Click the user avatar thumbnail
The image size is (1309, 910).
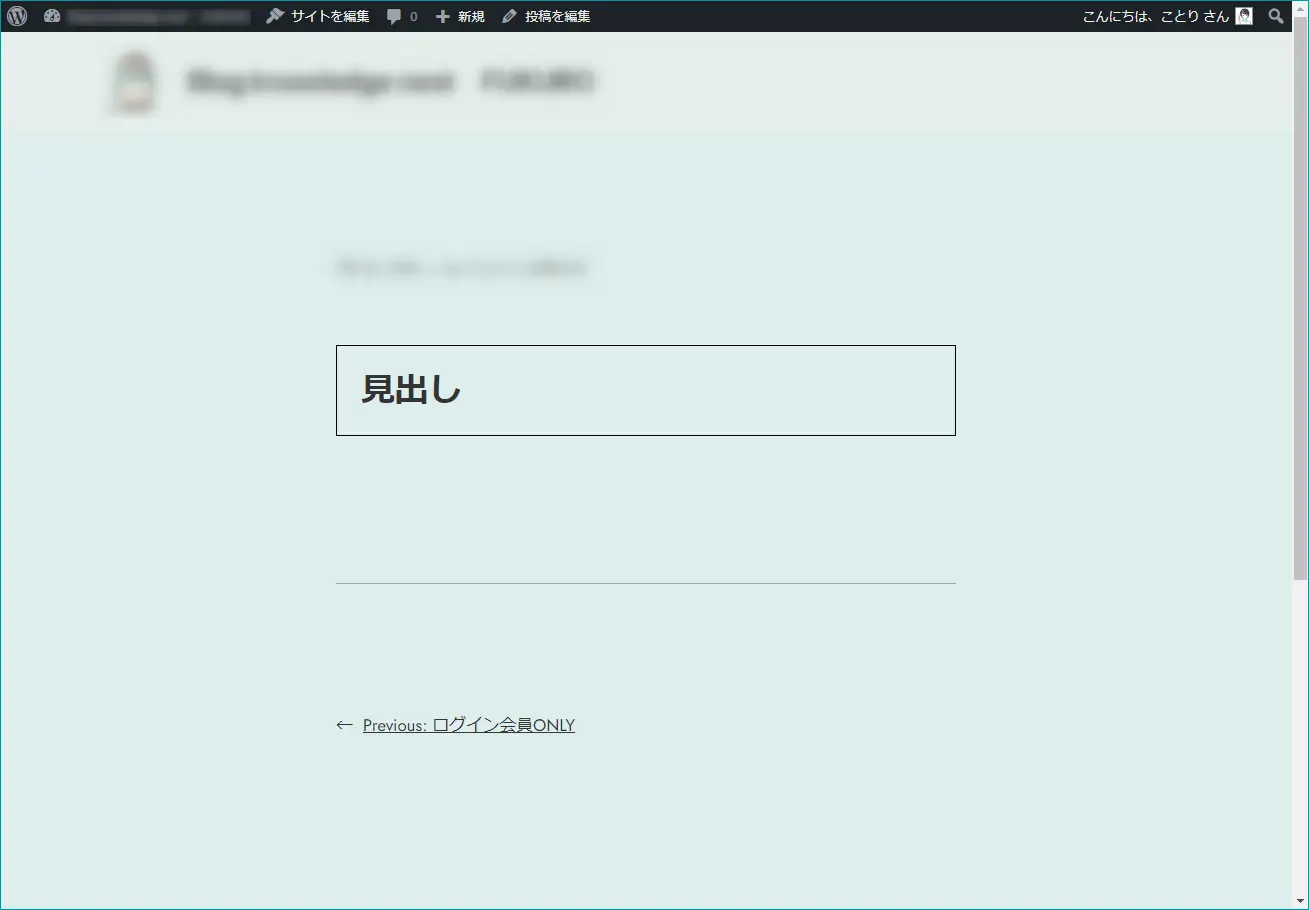click(1244, 16)
